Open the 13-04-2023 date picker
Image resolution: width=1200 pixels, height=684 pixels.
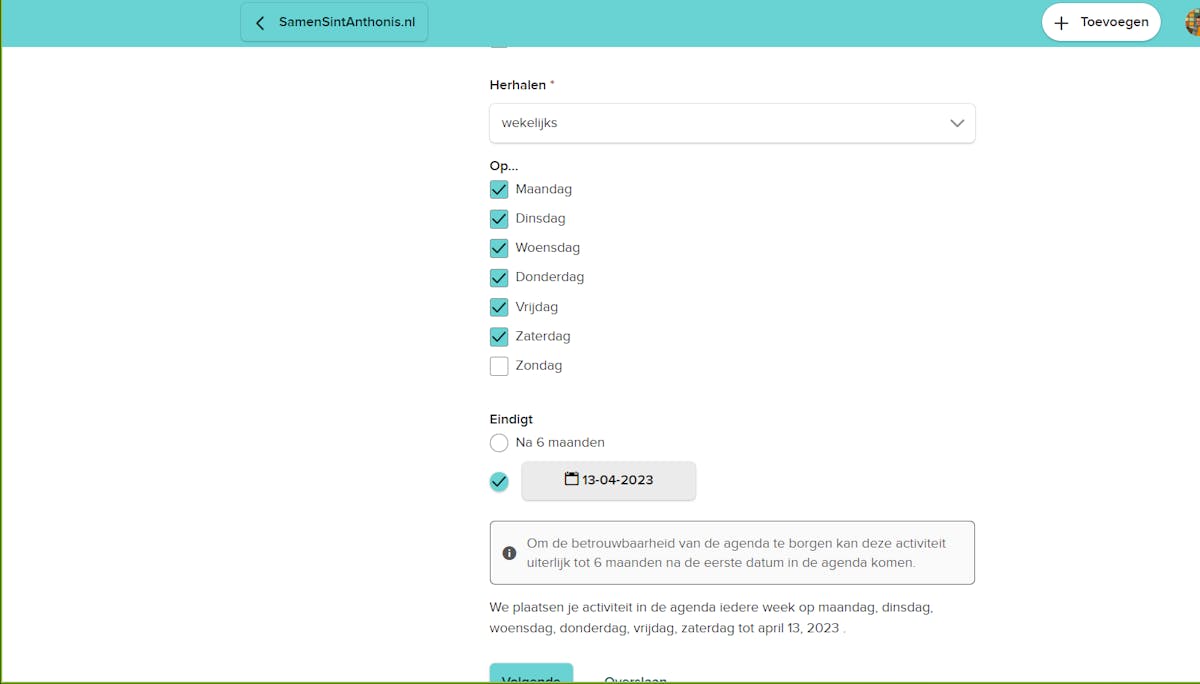(609, 480)
